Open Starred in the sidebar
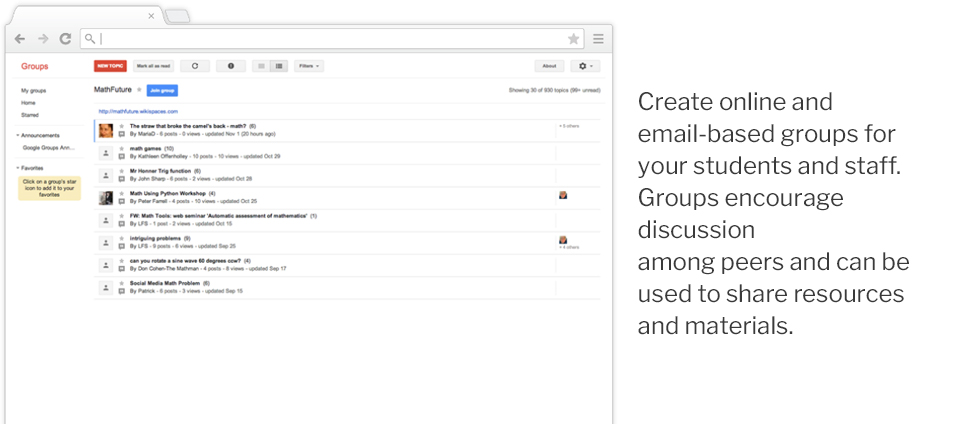The image size is (953, 424). [x=29, y=115]
